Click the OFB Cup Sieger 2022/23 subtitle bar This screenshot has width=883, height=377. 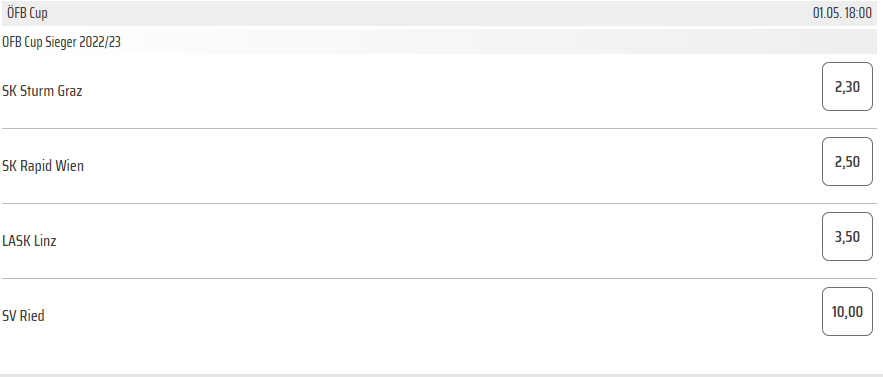pos(439,42)
